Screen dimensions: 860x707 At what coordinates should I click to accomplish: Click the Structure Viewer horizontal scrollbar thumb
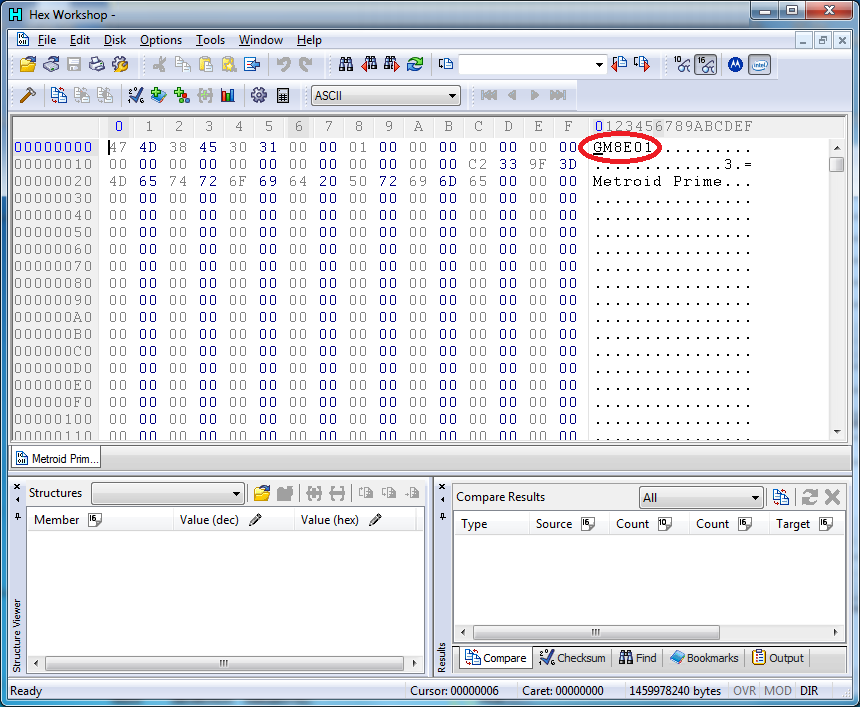224,664
